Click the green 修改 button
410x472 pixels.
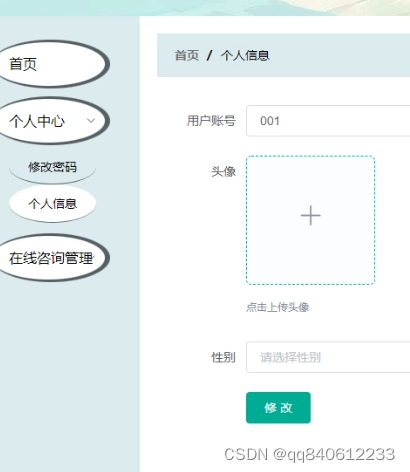tap(278, 408)
